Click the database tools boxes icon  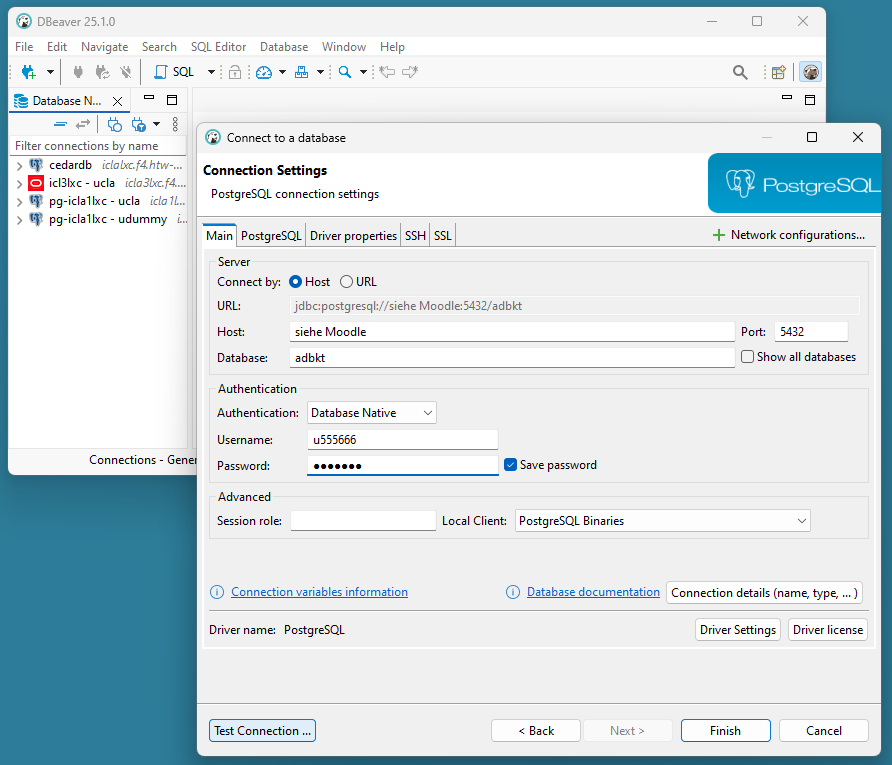point(302,72)
